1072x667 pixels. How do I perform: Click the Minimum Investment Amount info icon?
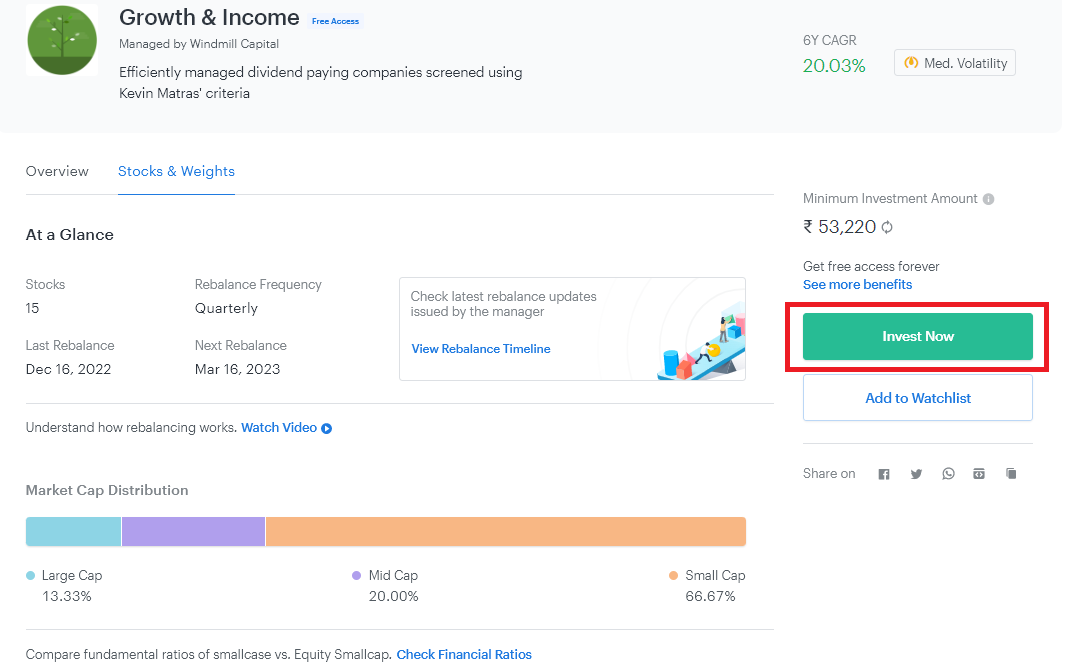(x=988, y=199)
